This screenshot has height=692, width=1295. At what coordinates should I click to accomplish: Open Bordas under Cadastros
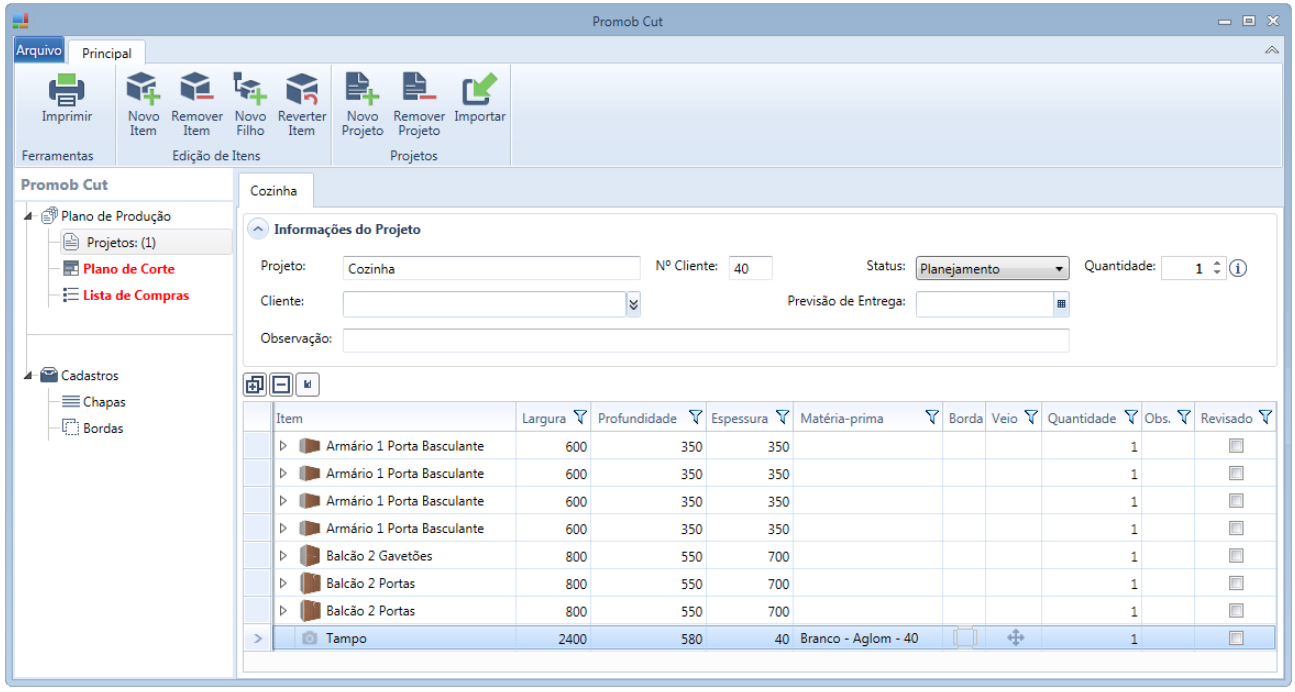pyautogui.click(x=104, y=428)
